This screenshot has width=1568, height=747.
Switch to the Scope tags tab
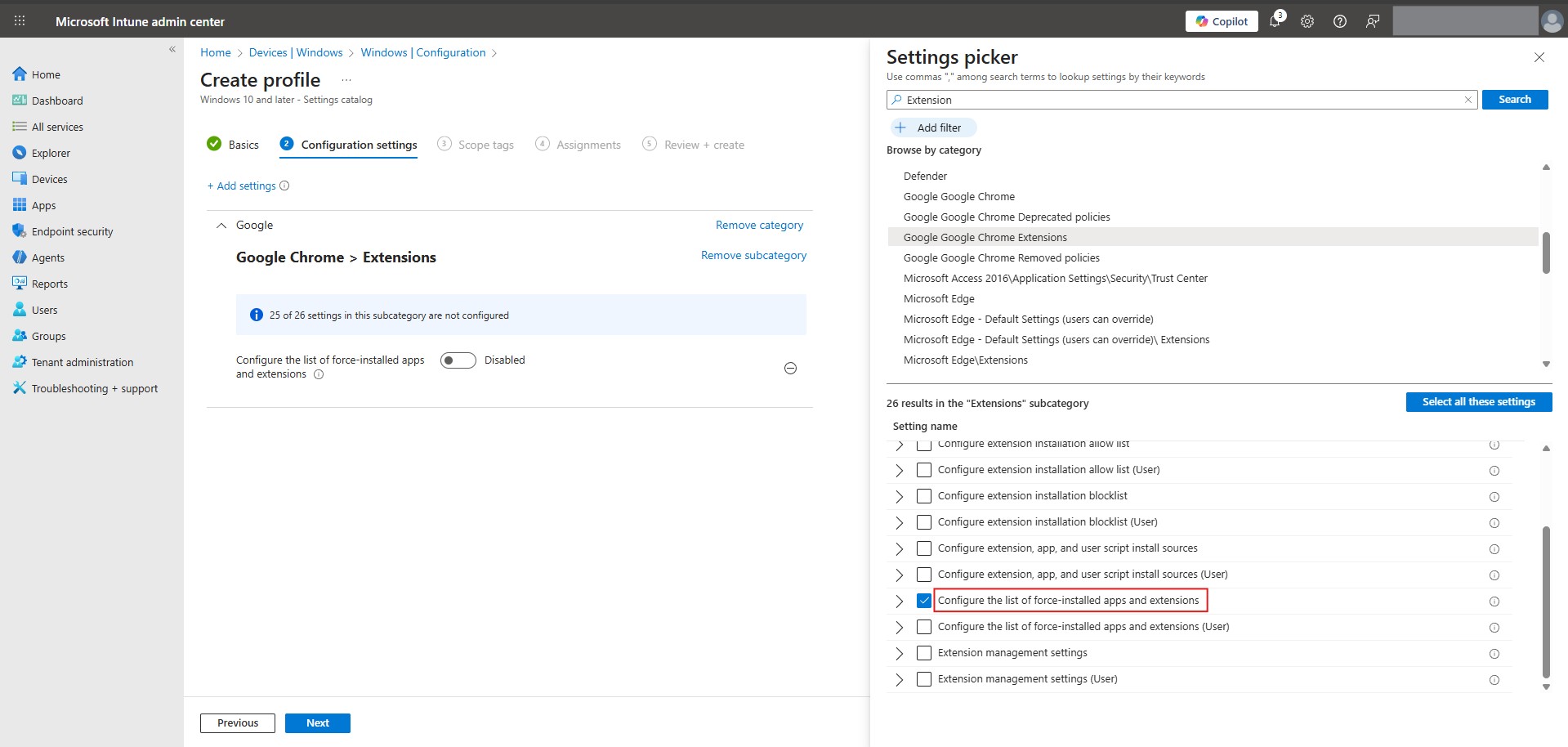click(x=486, y=144)
